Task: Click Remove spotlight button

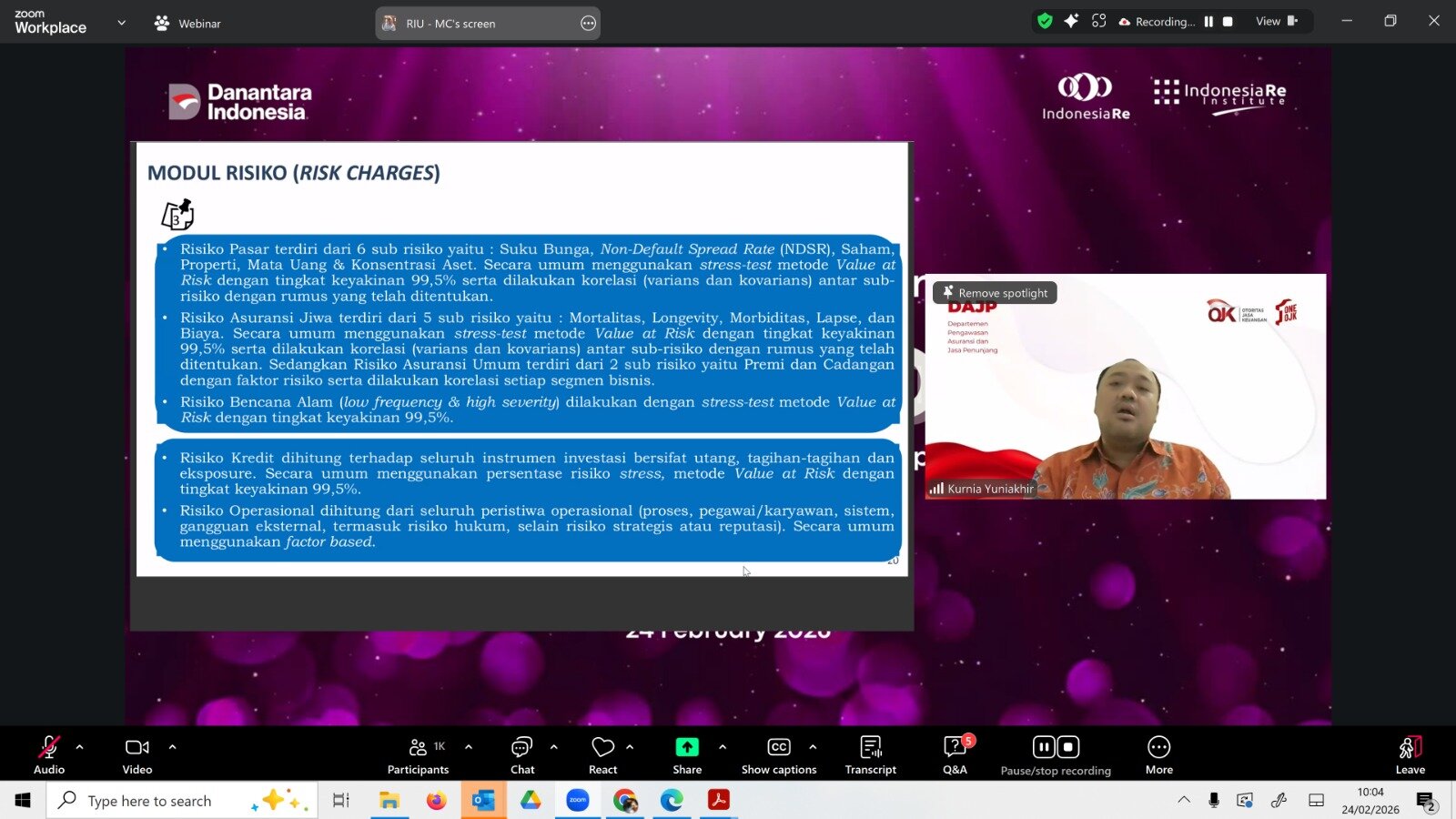Action: tap(995, 293)
